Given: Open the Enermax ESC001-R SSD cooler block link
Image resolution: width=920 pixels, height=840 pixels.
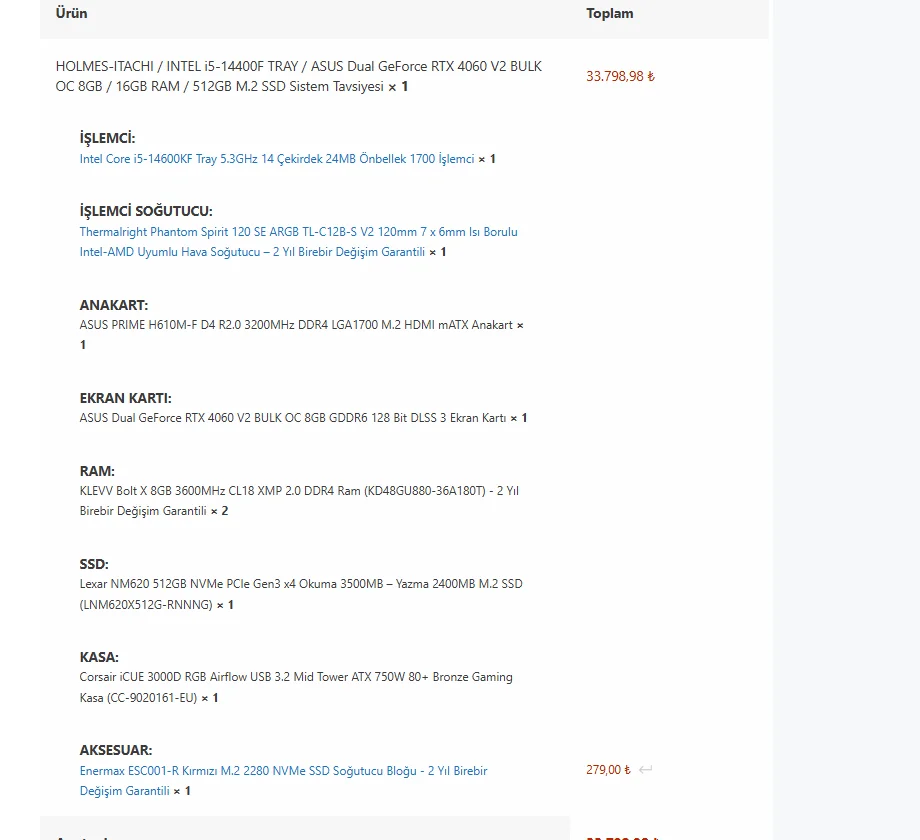Looking at the screenshot, I should [x=283, y=781].
